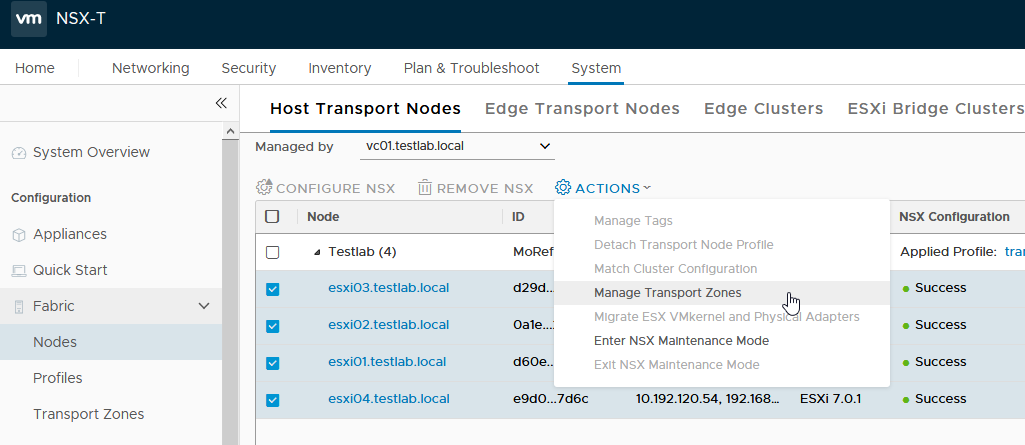Collapse the Fabric section chevron
The height and width of the screenshot is (445, 1025).
[204, 306]
